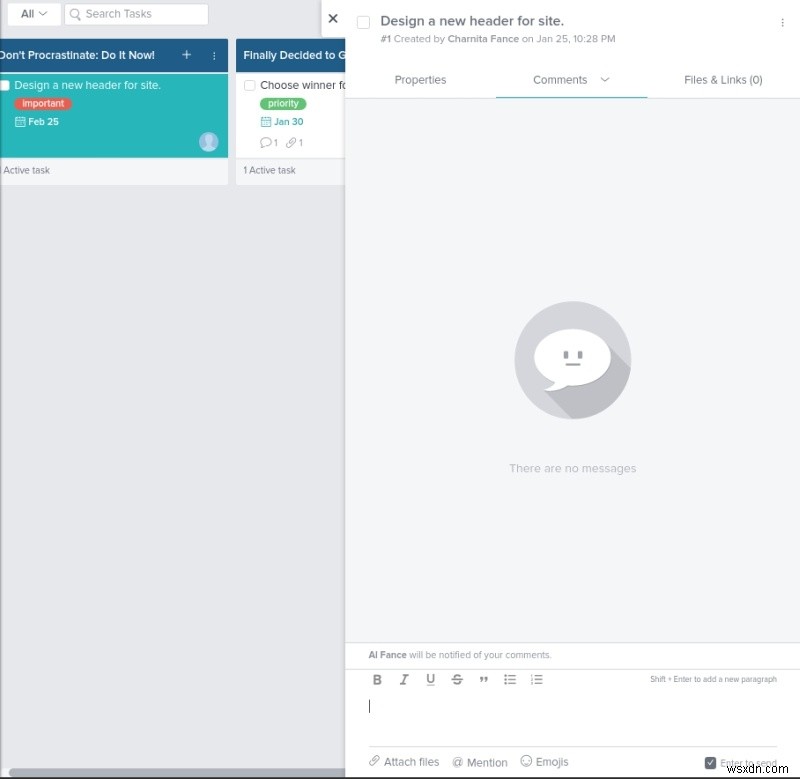Insert a bulleted list in comment
Image resolution: width=800 pixels, height=779 pixels.
click(510, 680)
